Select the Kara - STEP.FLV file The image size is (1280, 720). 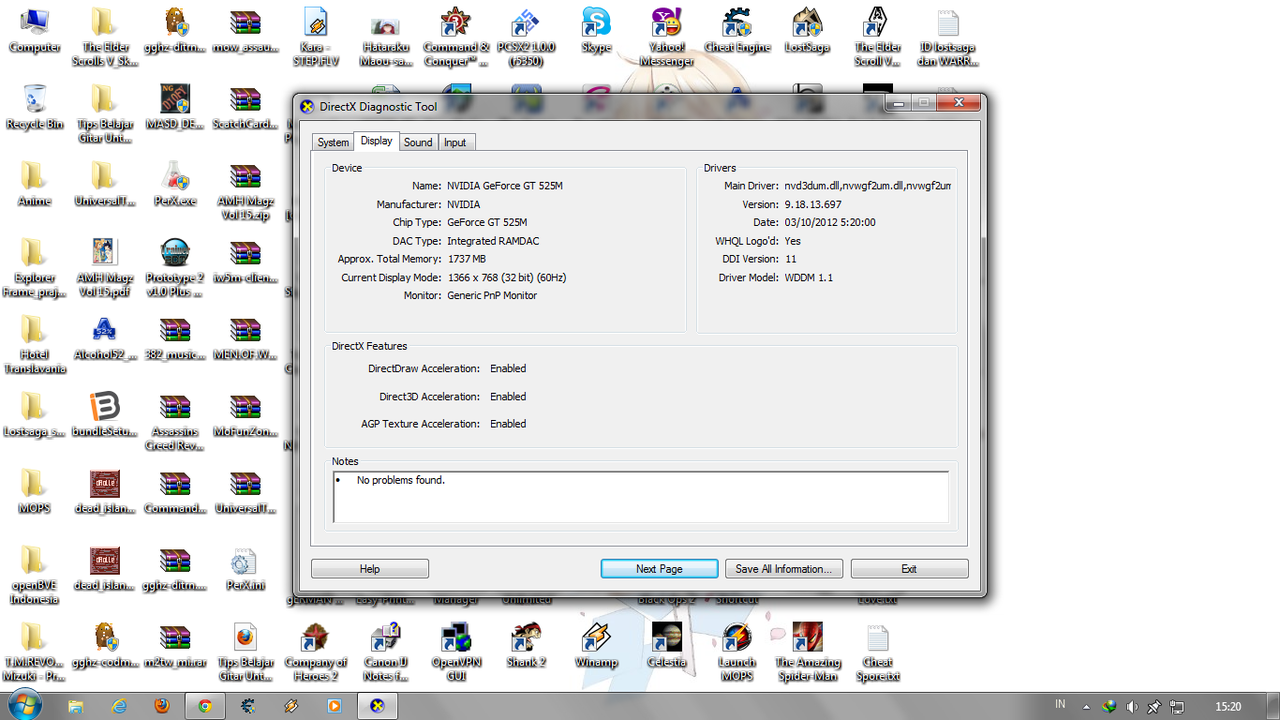pyautogui.click(x=316, y=37)
